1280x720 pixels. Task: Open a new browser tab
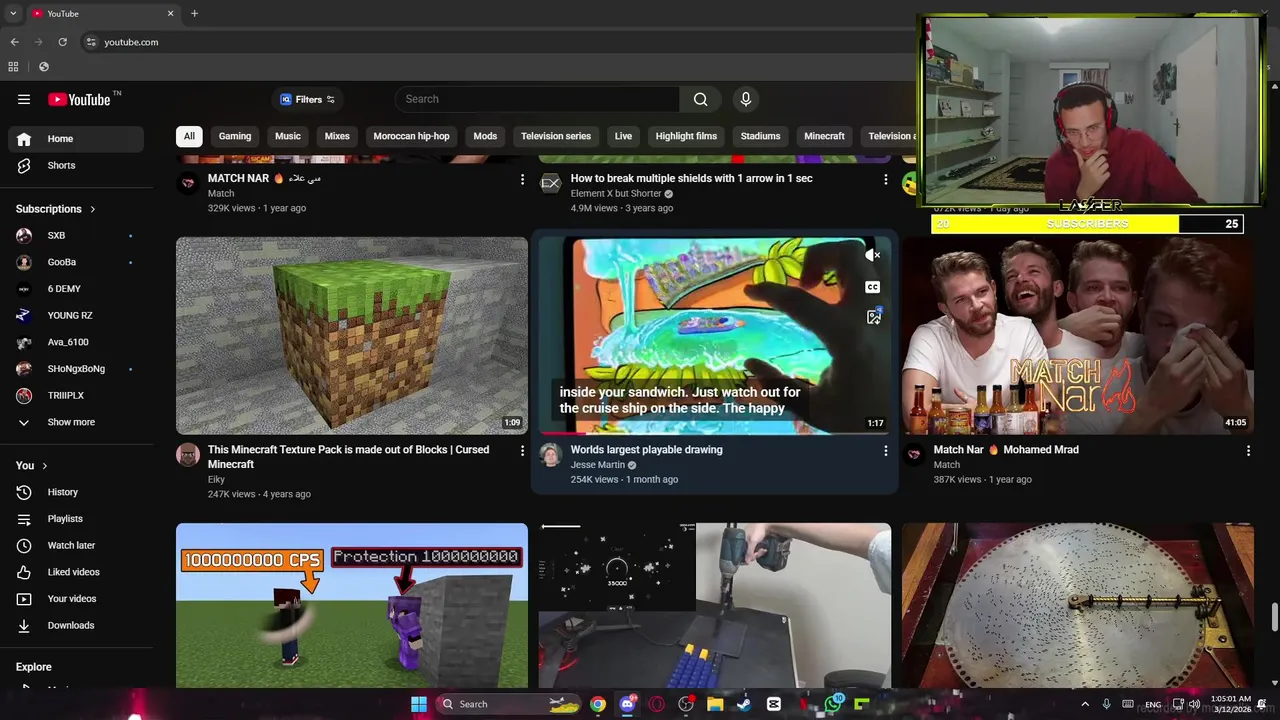(194, 13)
